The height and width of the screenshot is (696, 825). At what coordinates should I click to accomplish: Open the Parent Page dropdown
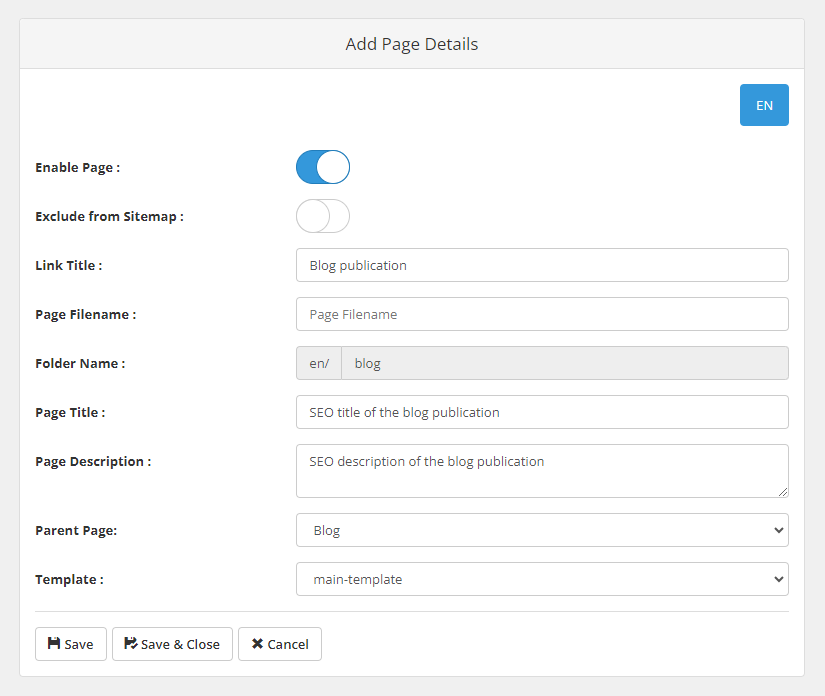click(541, 530)
